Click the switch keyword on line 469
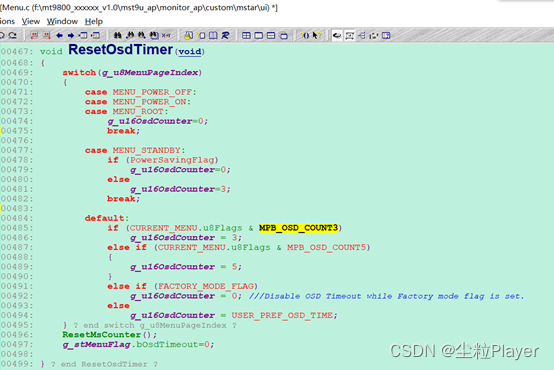The width and height of the screenshot is (554, 370). click(79, 72)
